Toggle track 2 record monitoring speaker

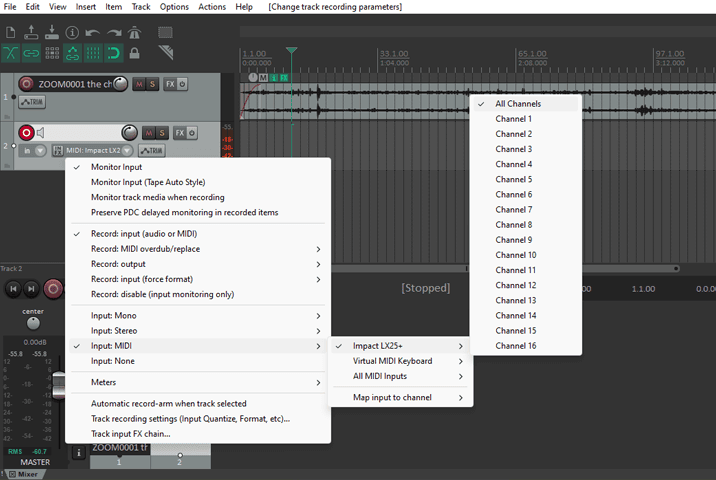(x=41, y=133)
